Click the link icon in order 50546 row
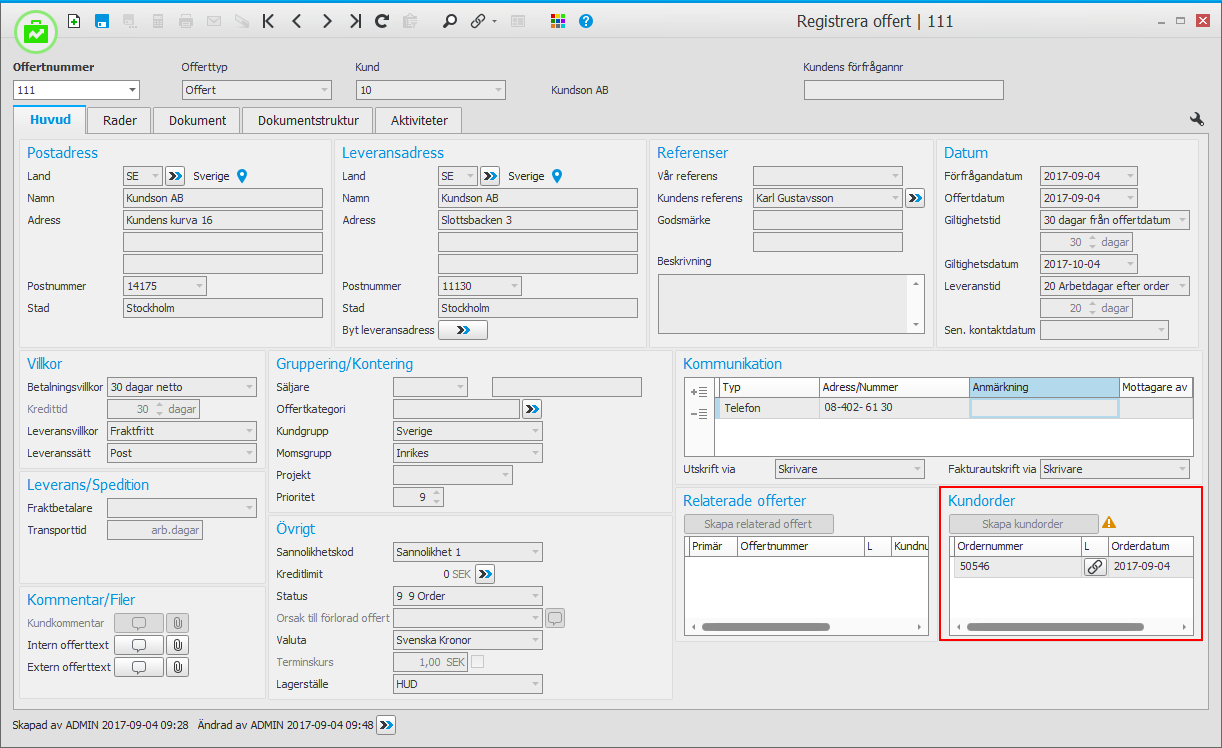Viewport: 1222px width, 748px height. tap(1095, 567)
